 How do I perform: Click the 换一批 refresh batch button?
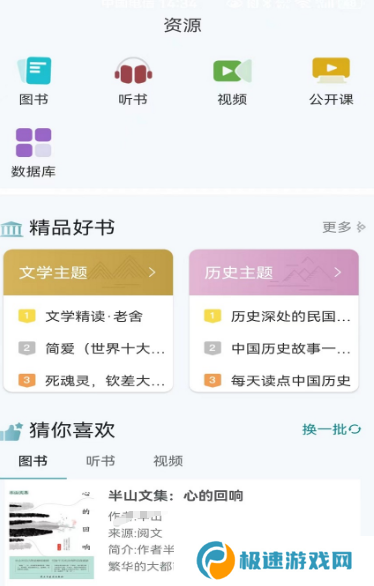tap(331, 429)
